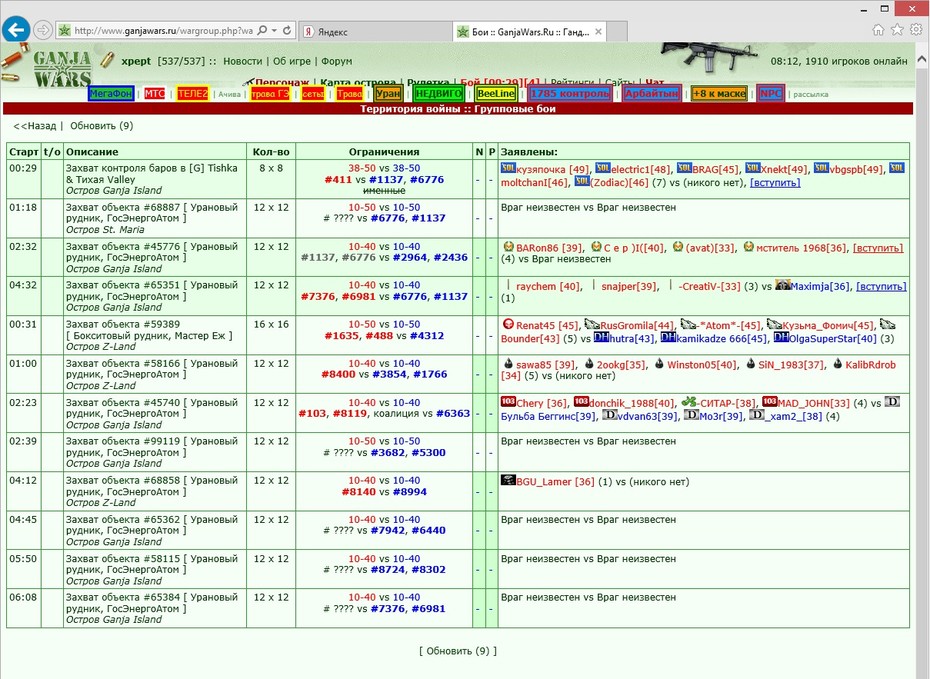The height and width of the screenshot is (679, 930).
Task: Open the Форум menu link
Action: (336, 61)
